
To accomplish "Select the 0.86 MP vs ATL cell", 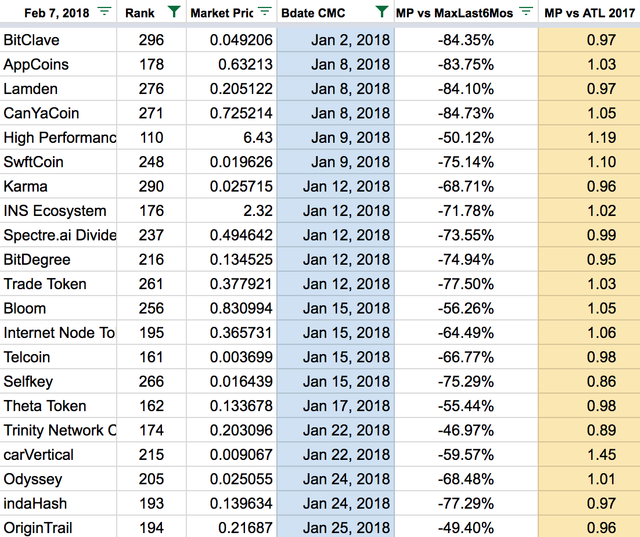I will pos(589,381).
